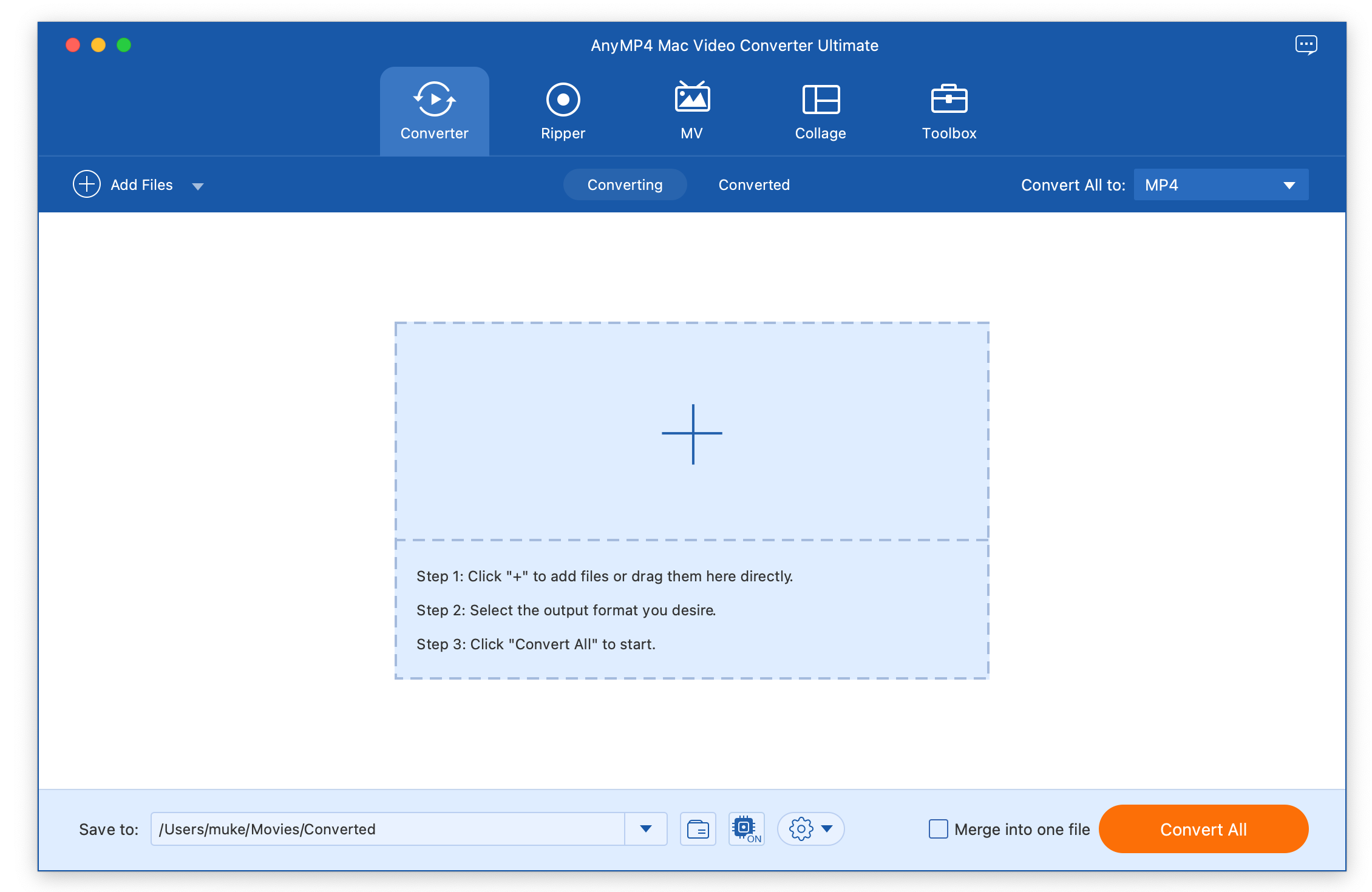The image size is (1372, 892).
Task: Minimize window with yellow button
Action: point(98,45)
